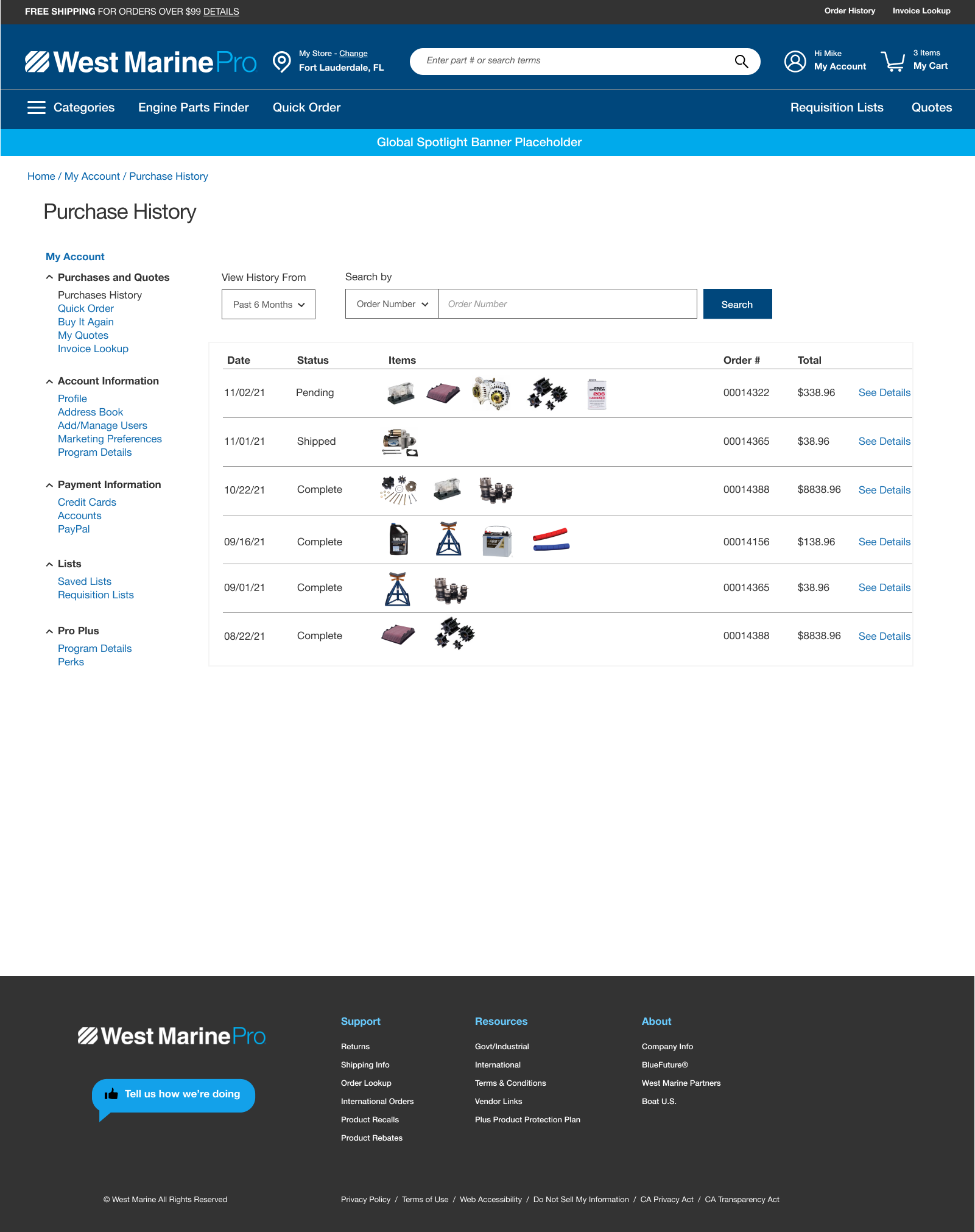This screenshot has width=975, height=1232.
Task: Open the Past 6 Months dropdown
Action: pyautogui.click(x=268, y=305)
